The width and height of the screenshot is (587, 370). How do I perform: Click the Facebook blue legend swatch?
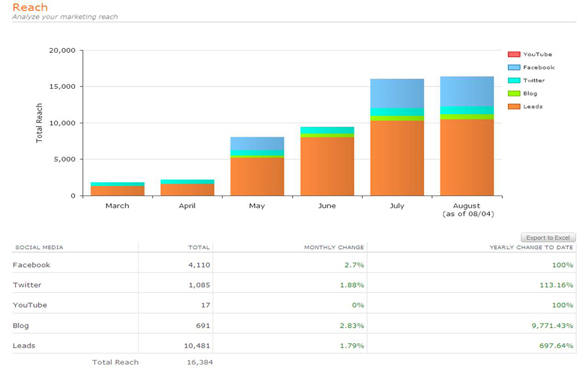pyautogui.click(x=514, y=67)
